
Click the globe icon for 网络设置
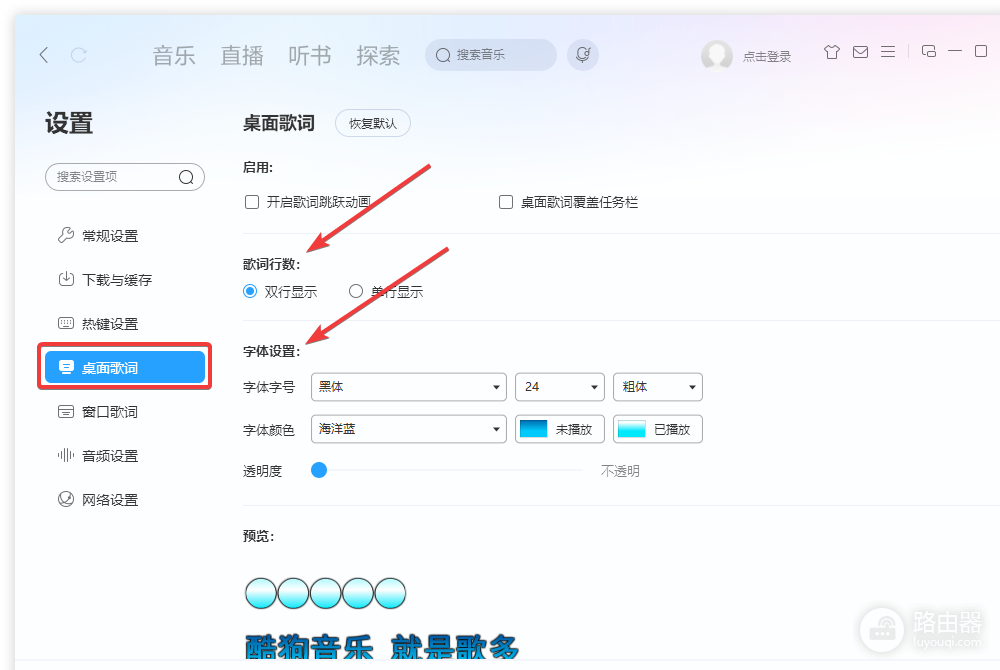point(66,499)
